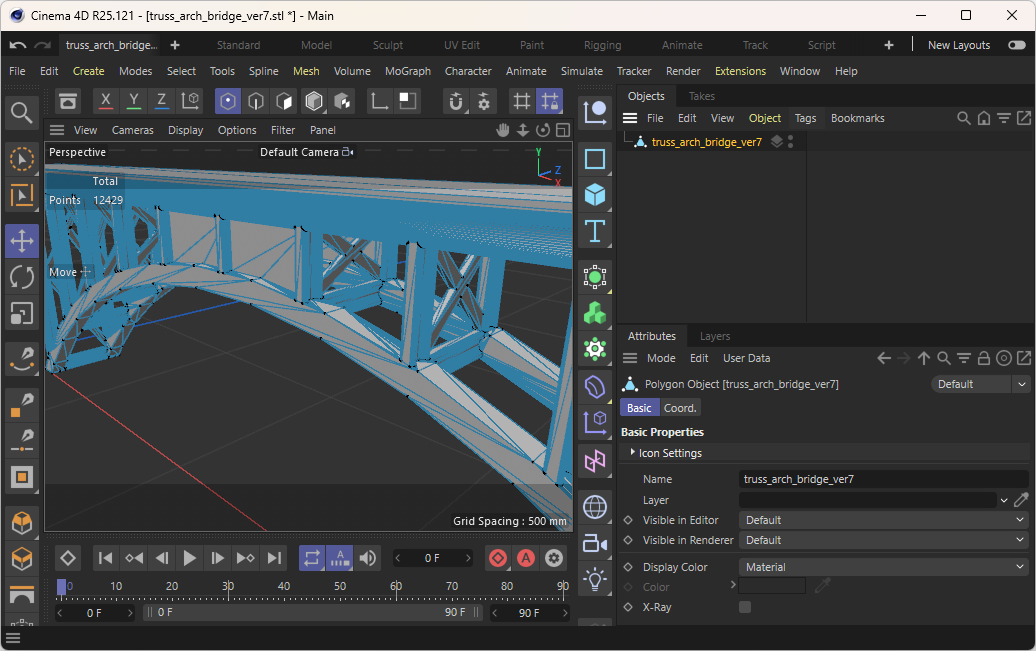
Task: Open the Bookmarks menu in Objects manager
Action: tap(858, 118)
